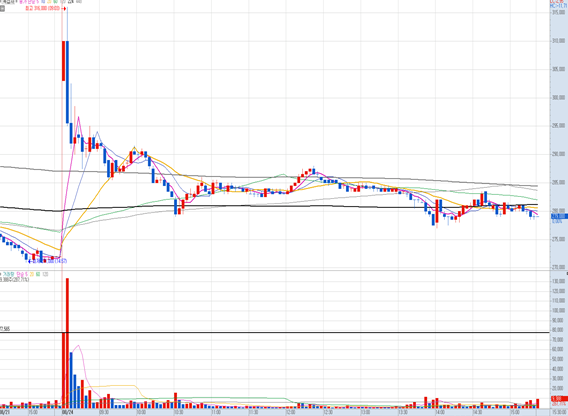
Task: Click the 270,000 price axis label
Action: [558, 267]
